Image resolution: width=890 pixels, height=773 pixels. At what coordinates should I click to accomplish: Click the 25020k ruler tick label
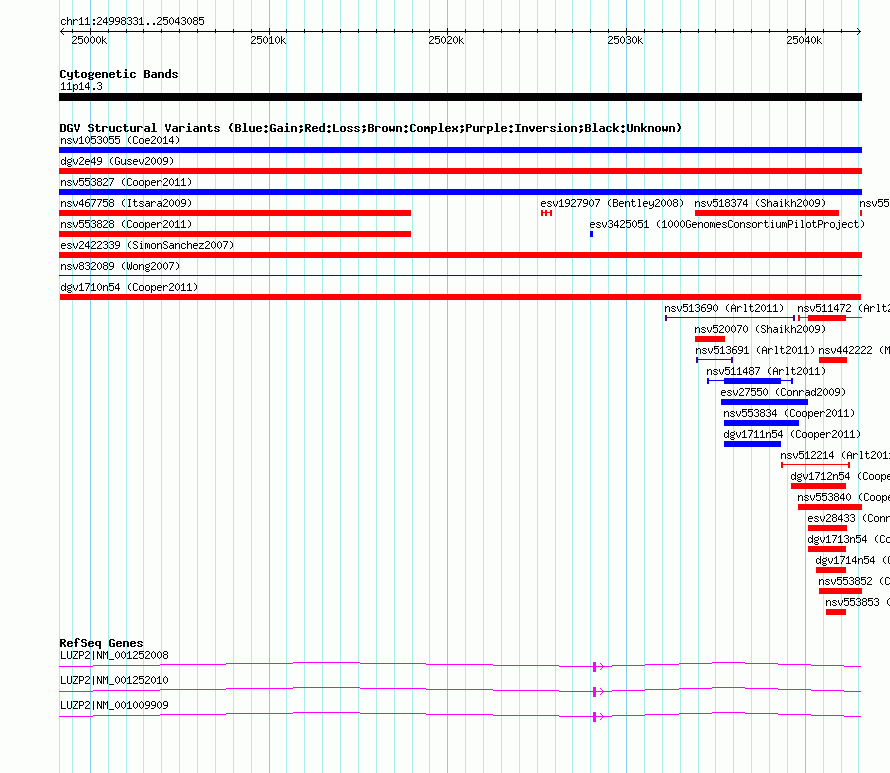pos(446,40)
